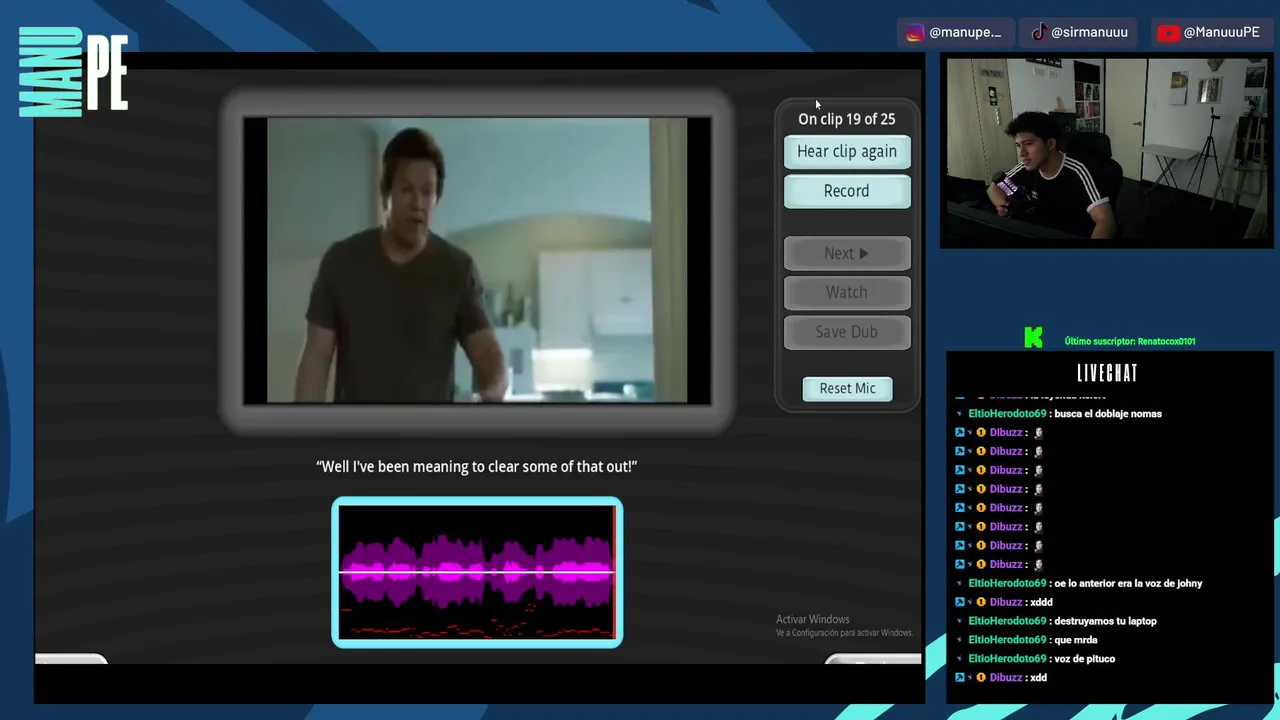Image resolution: width=1280 pixels, height=720 pixels.
Task: Click the greyed-out Watch button
Action: pyautogui.click(x=847, y=292)
